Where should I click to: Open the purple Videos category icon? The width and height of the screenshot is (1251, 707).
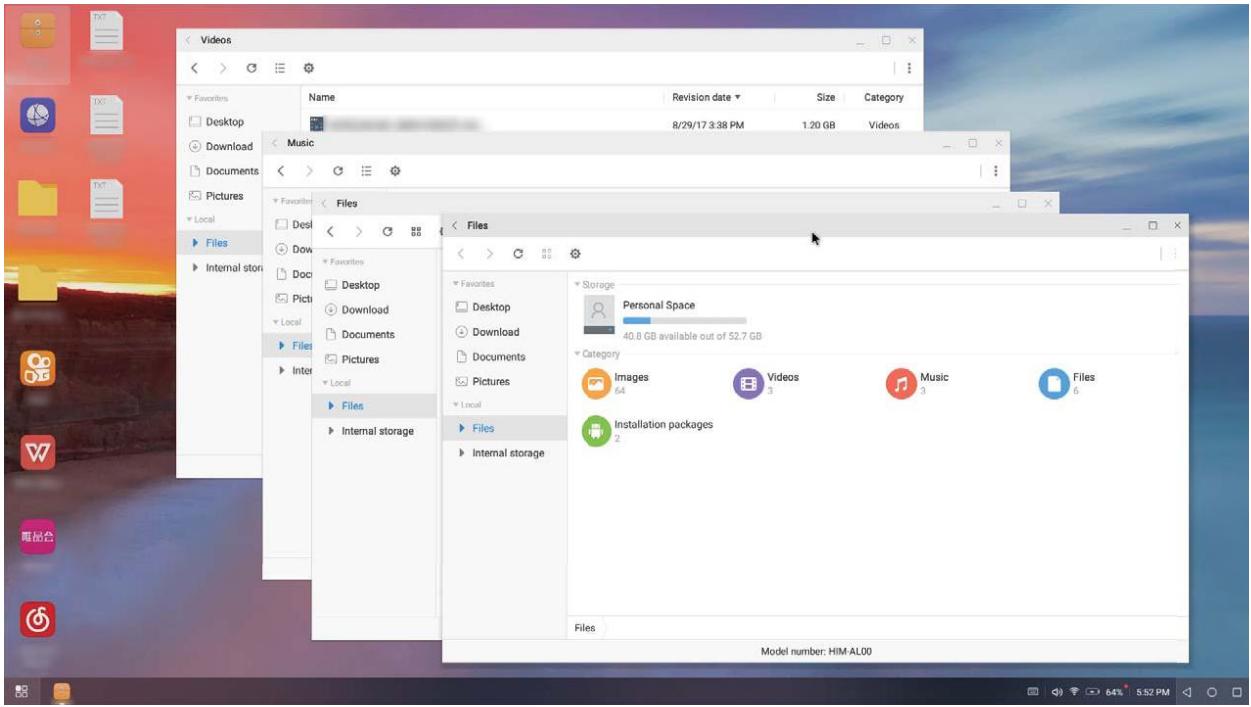pyautogui.click(x=748, y=383)
